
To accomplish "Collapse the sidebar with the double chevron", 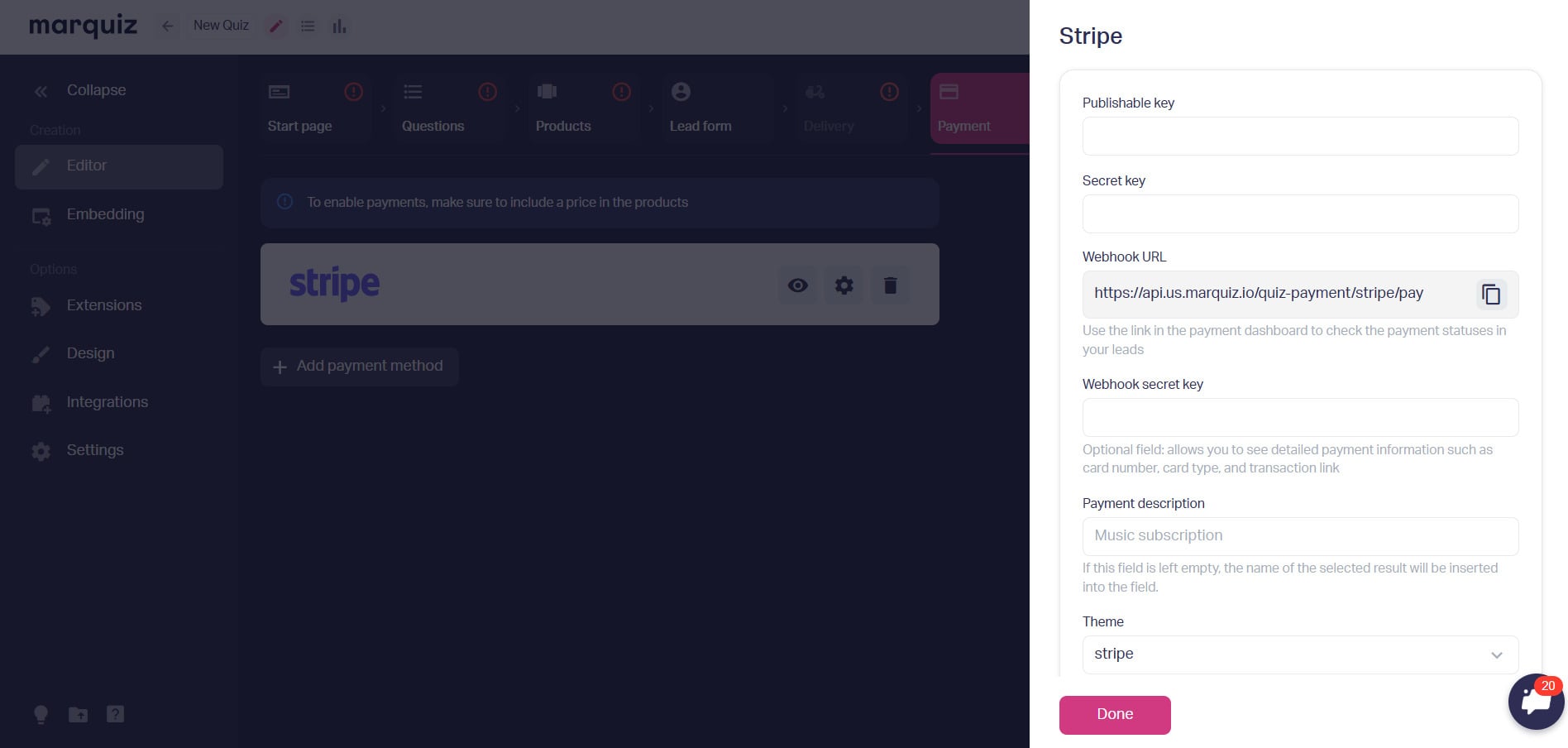I will pyautogui.click(x=41, y=91).
